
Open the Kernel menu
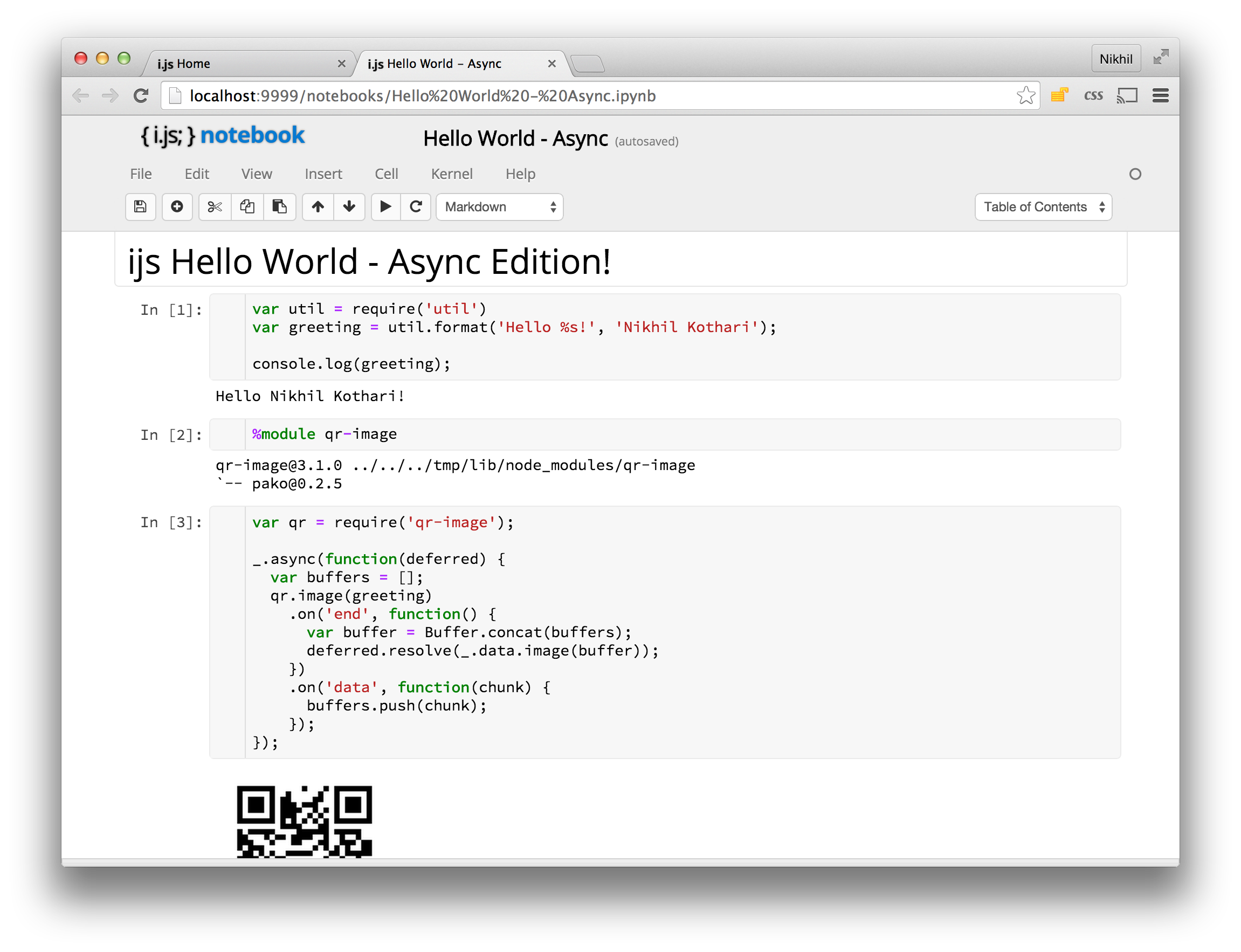(x=451, y=174)
